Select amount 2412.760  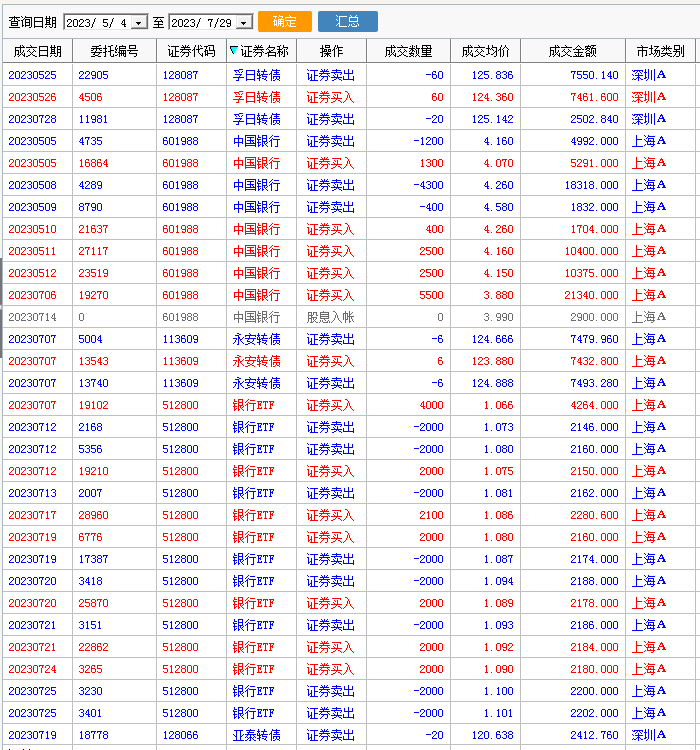click(x=594, y=735)
